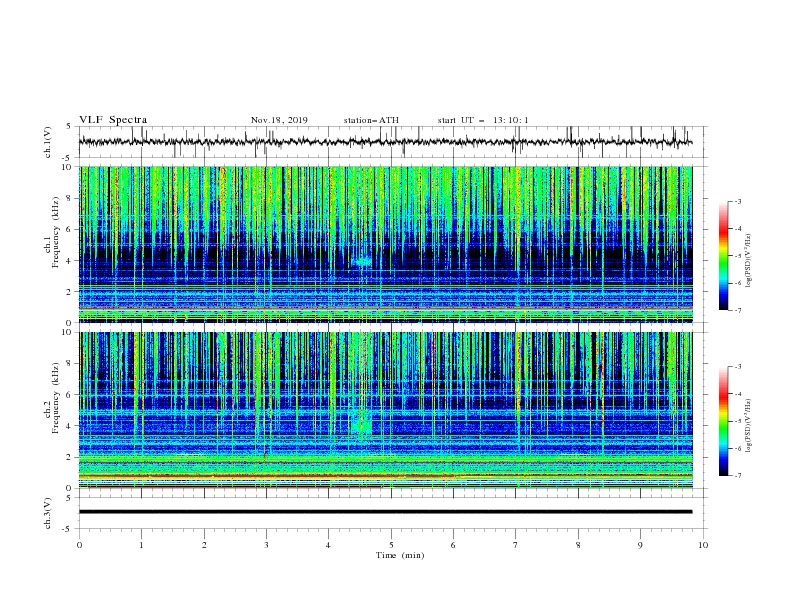Click the ch.1 "Frequency (kHz)" axis label
792x612 pixels.
pyautogui.click(x=55, y=233)
